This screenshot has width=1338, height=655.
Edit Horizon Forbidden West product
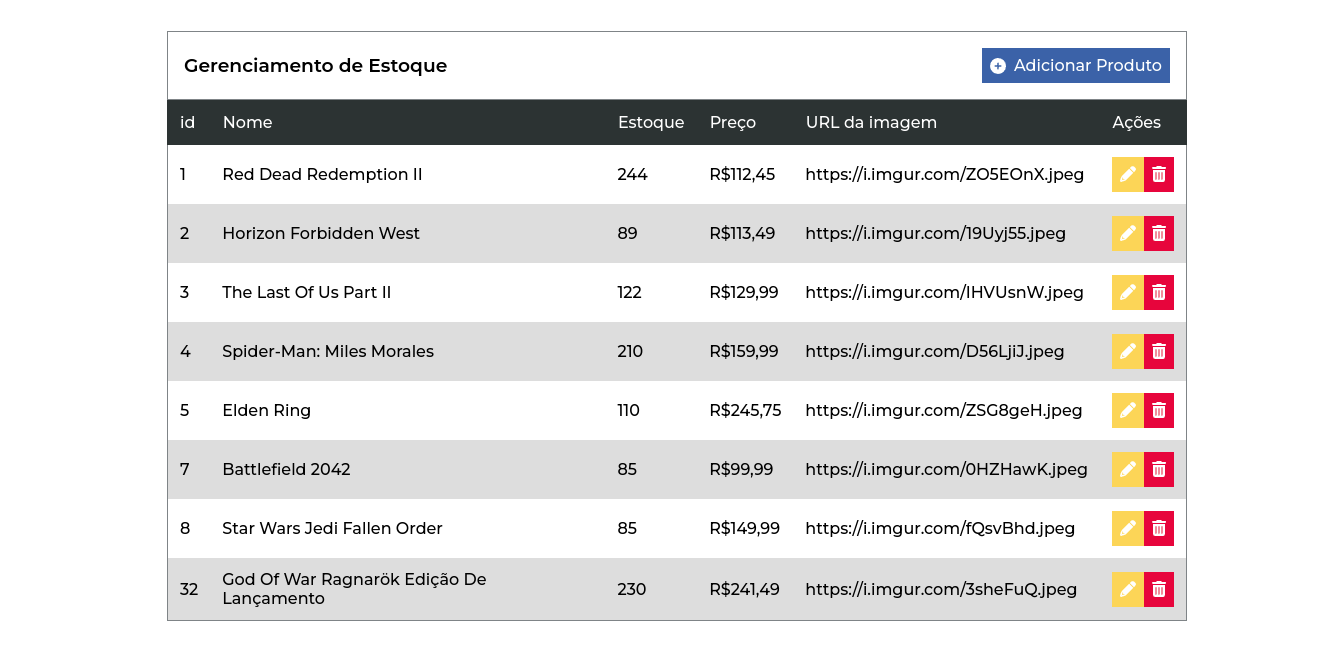(x=1127, y=233)
